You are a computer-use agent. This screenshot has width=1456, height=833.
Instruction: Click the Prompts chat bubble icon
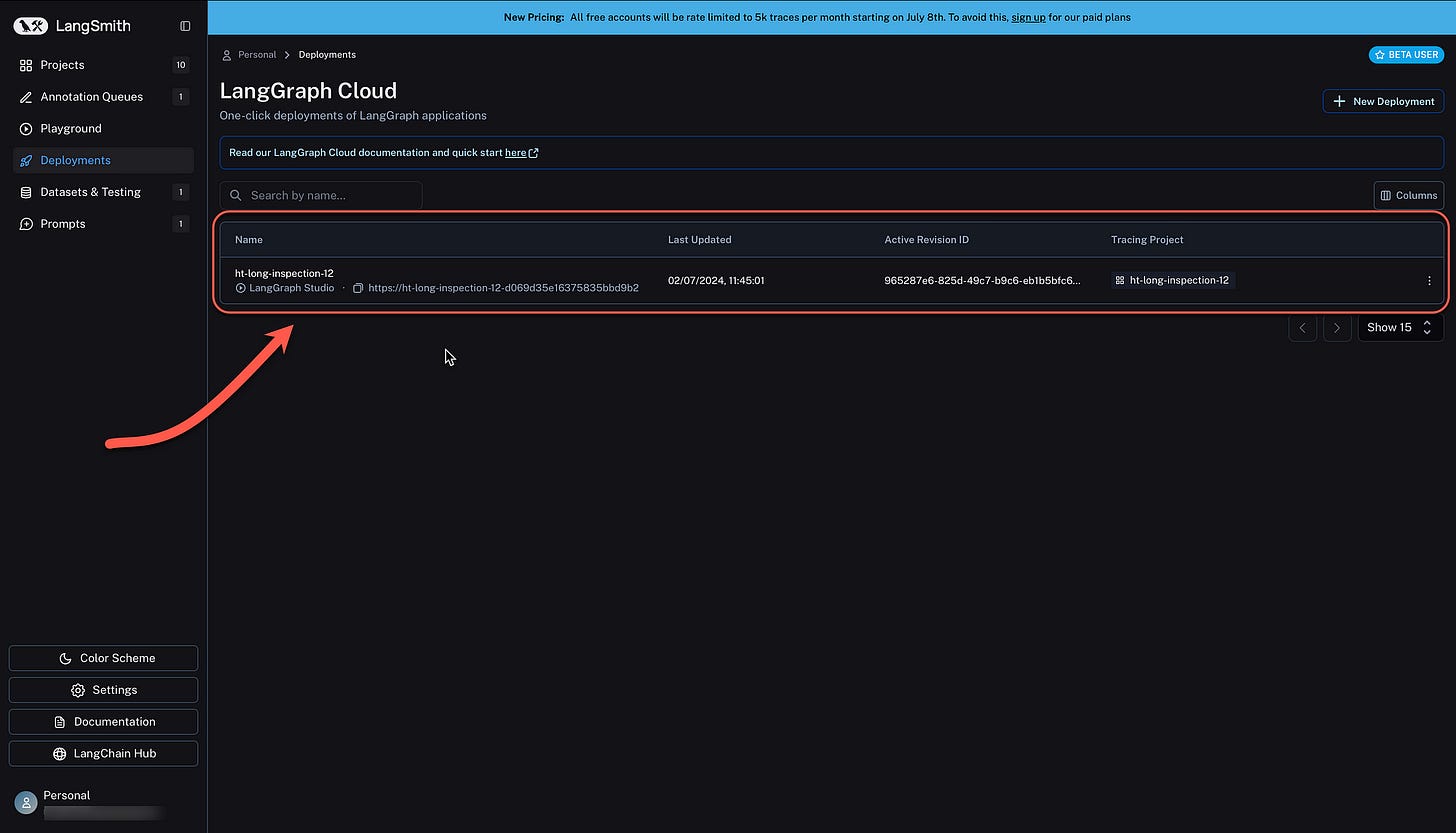pyautogui.click(x=26, y=224)
